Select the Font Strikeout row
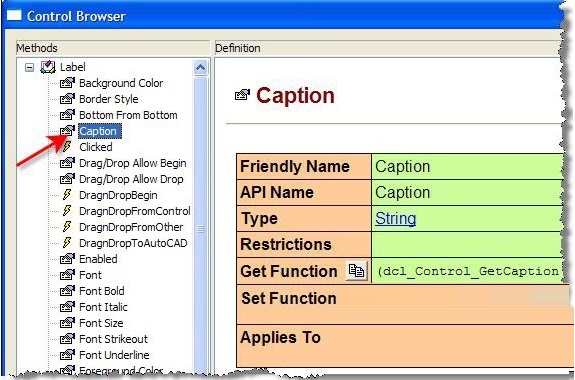 coord(113,339)
